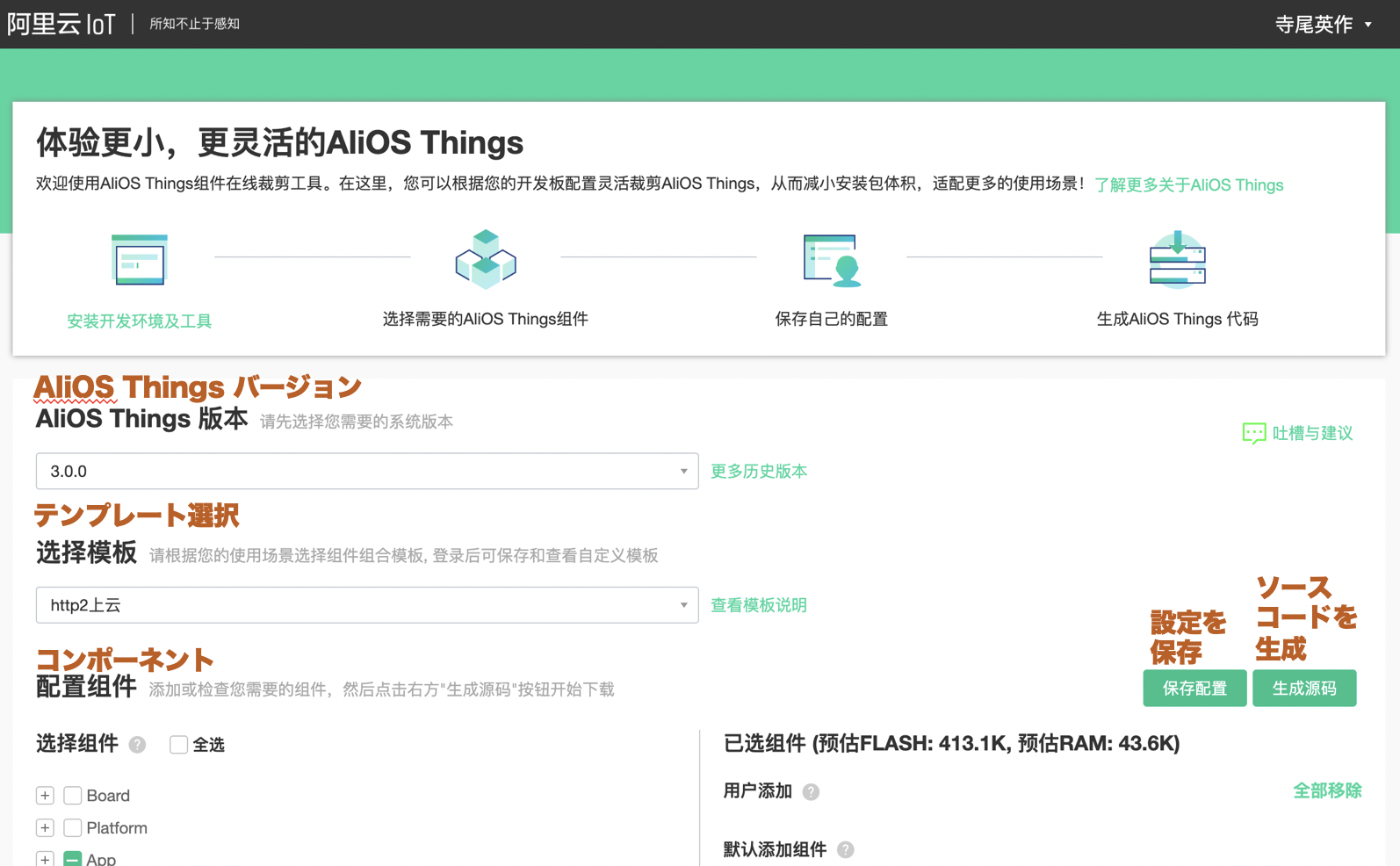The image size is (1400, 866).
Task: Click the Platform tree item label
Action: 117,828
